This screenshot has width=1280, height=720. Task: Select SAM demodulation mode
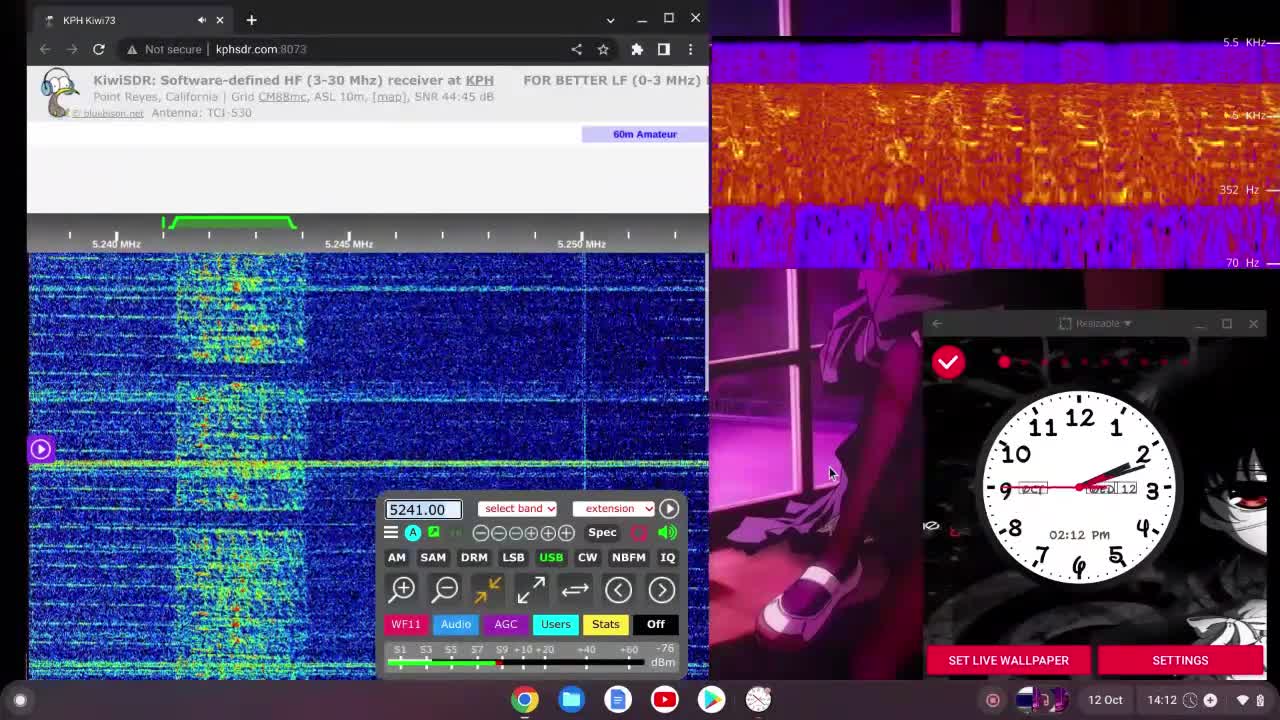[433, 557]
